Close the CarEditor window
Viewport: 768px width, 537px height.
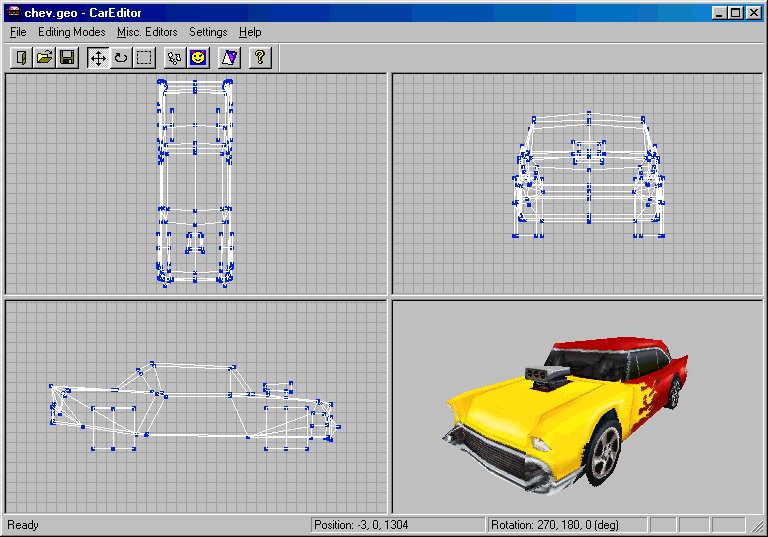click(x=753, y=13)
